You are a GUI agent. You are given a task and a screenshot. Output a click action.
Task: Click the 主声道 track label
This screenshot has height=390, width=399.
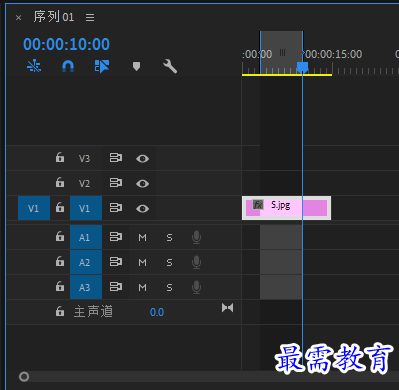click(93, 312)
